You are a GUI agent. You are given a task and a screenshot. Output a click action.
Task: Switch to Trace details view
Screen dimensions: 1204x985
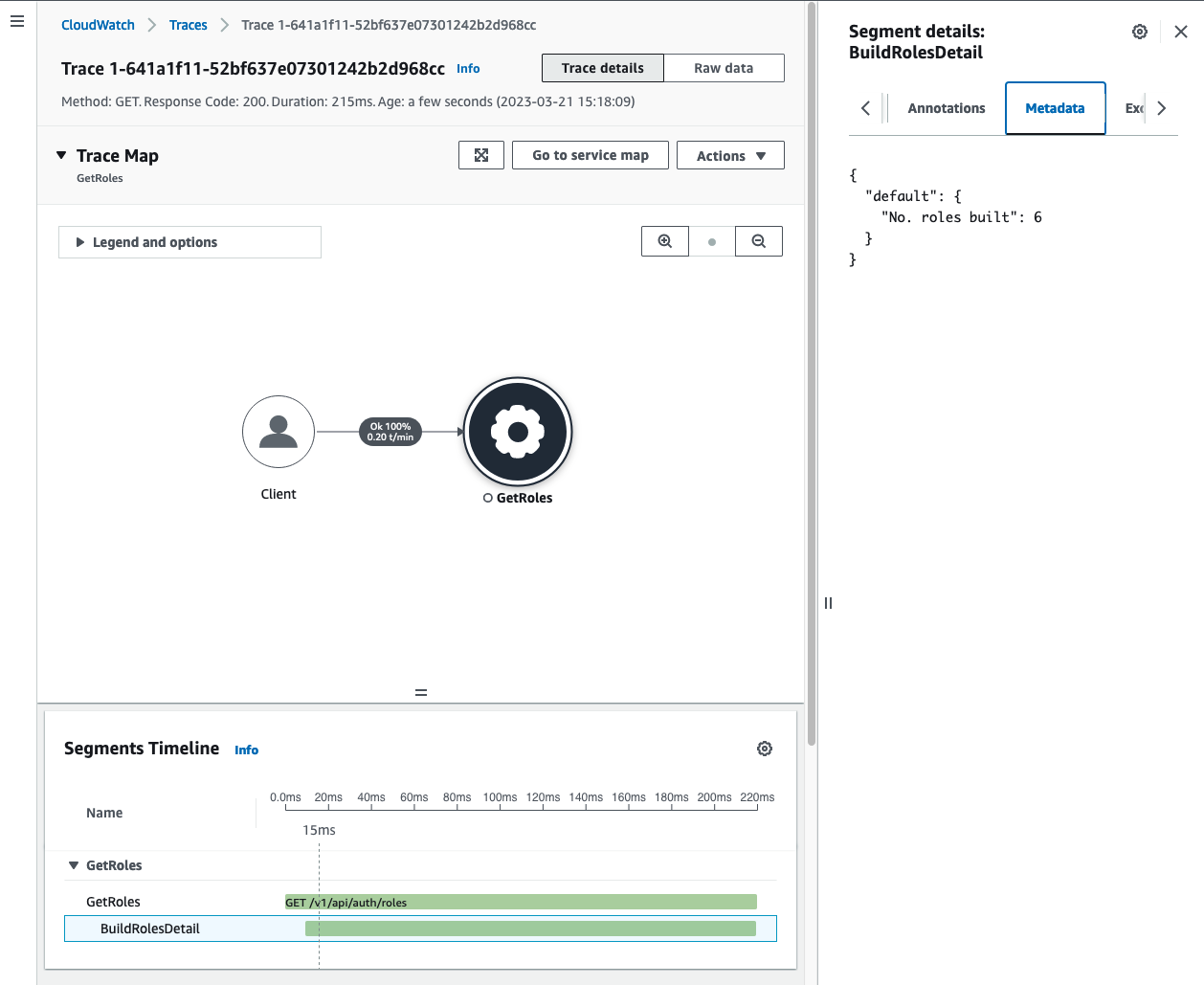tap(603, 68)
